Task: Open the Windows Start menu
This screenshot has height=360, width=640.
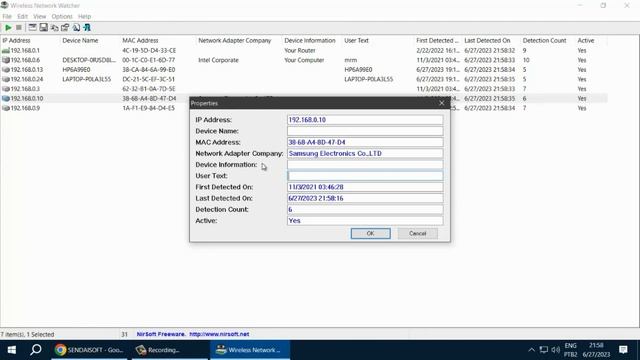Action: 12,350
